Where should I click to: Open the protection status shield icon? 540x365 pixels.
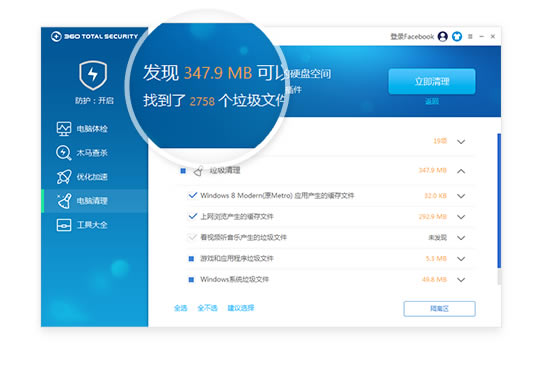pyautogui.click(x=93, y=75)
